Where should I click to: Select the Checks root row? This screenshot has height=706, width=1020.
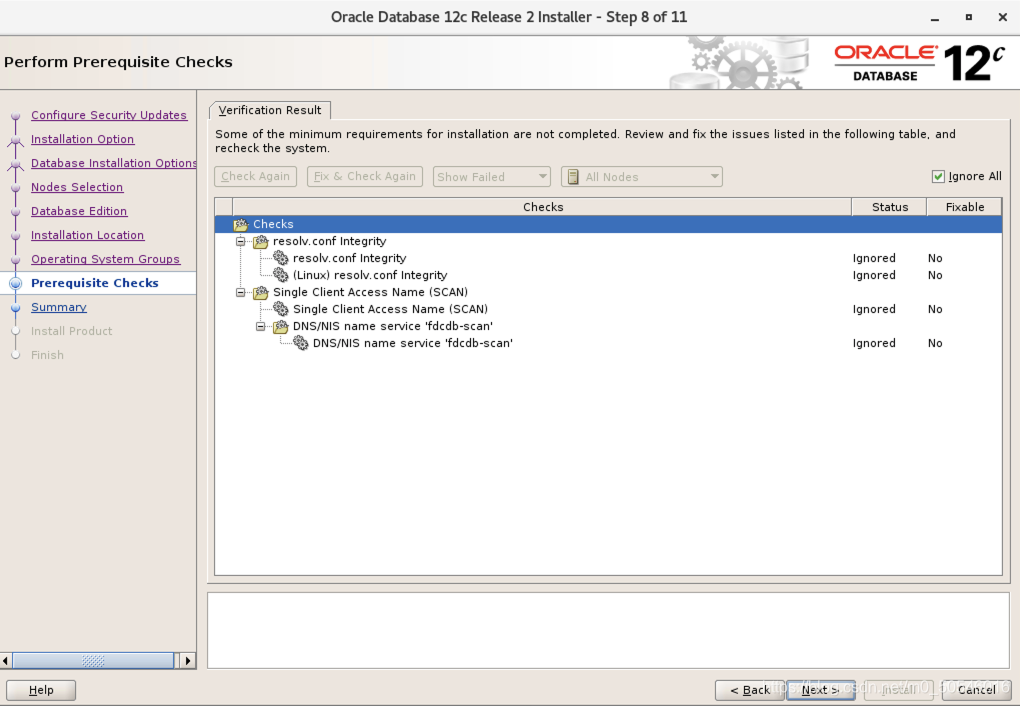coord(608,224)
